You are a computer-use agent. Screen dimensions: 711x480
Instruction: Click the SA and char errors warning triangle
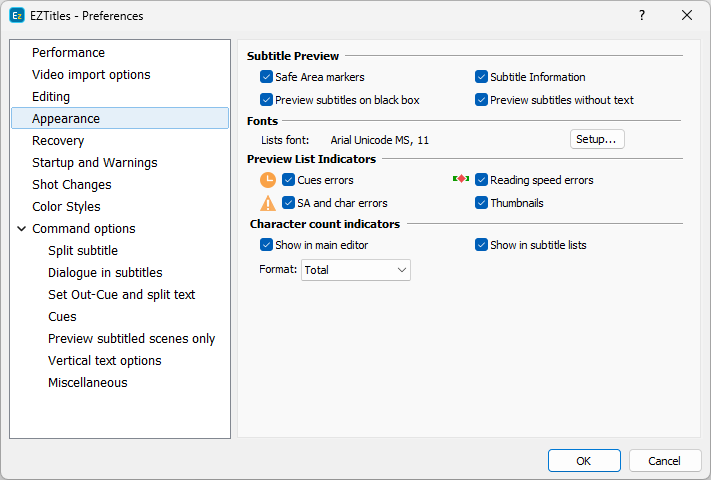point(267,203)
